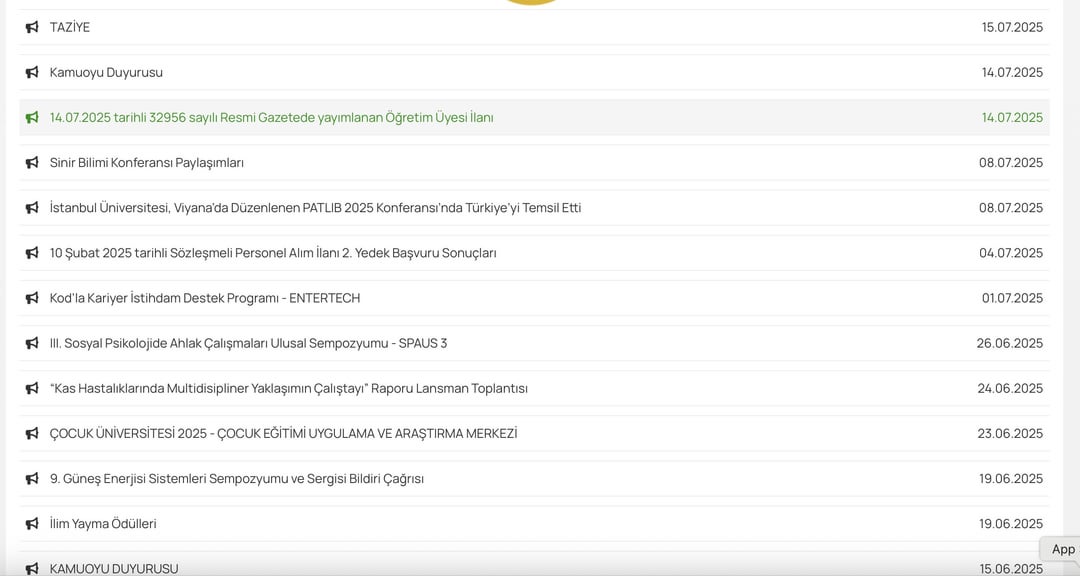The image size is (1080, 576).
Task: Click megaphone icon beside PATLIB 2025 announcement
Action: point(32,208)
